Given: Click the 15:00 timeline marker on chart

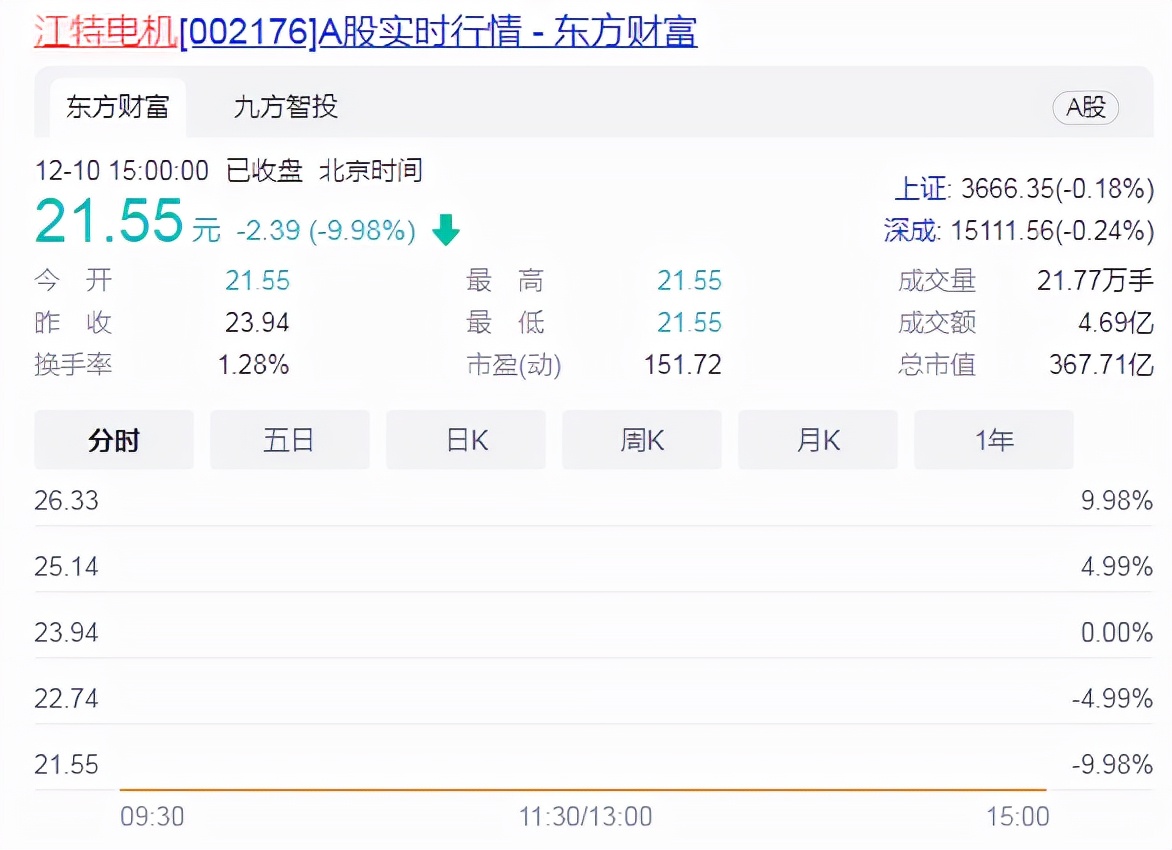Looking at the screenshot, I should click(1018, 817).
